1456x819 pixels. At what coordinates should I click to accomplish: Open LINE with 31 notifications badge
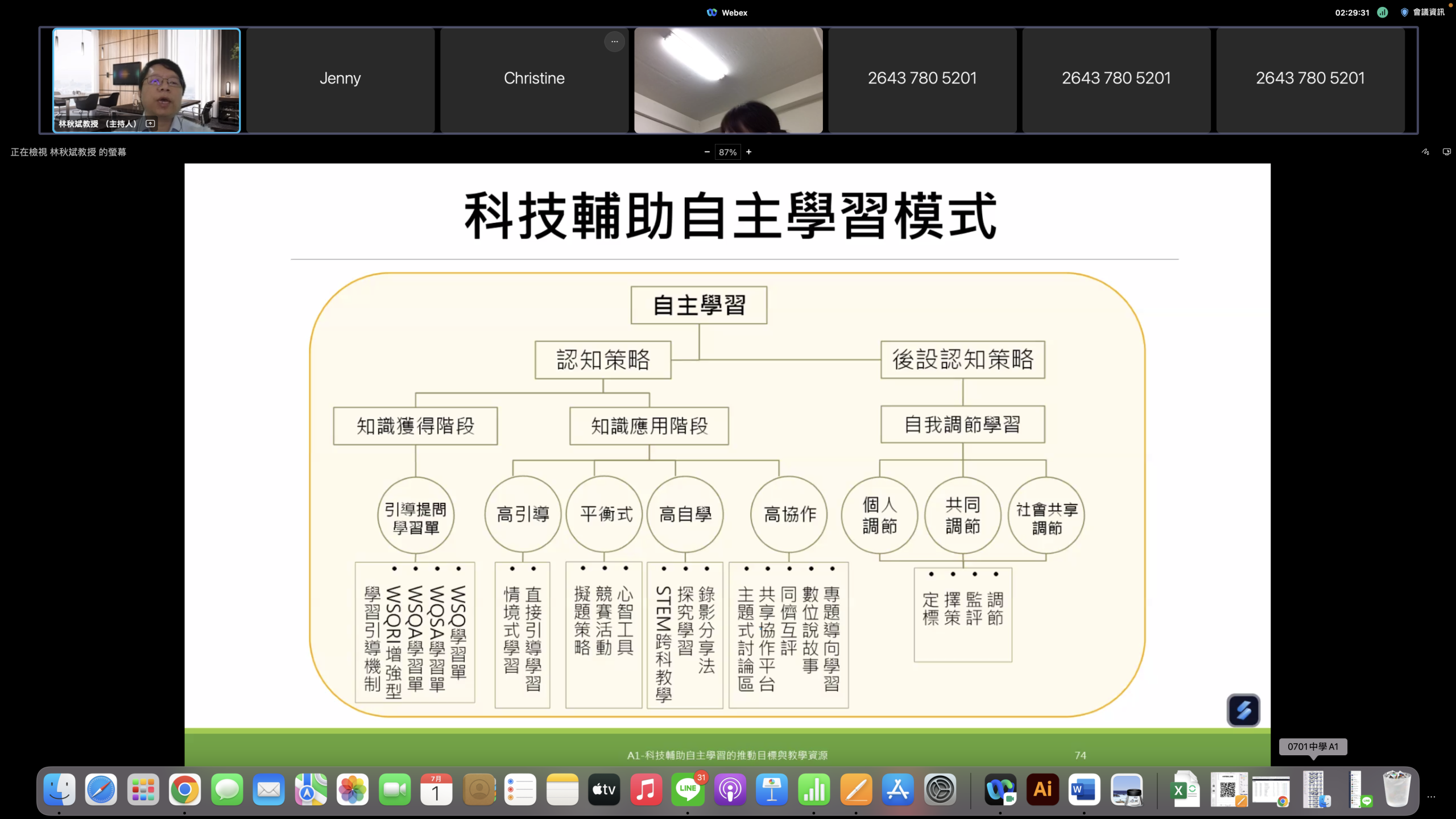pyautogui.click(x=688, y=790)
